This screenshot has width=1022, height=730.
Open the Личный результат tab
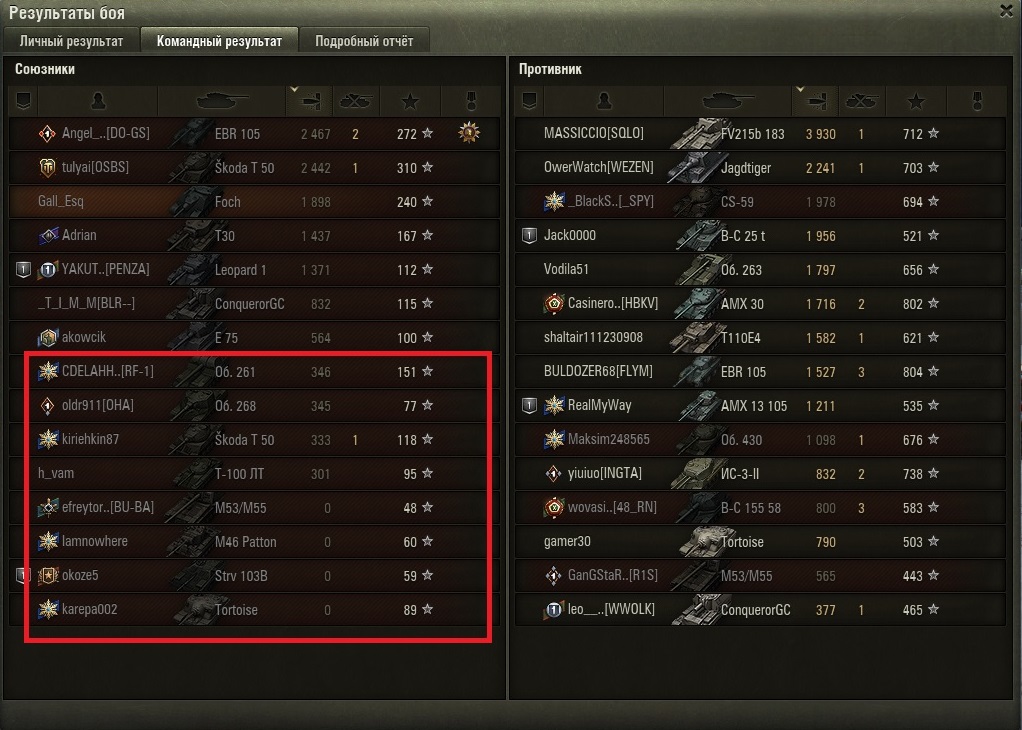coord(72,41)
